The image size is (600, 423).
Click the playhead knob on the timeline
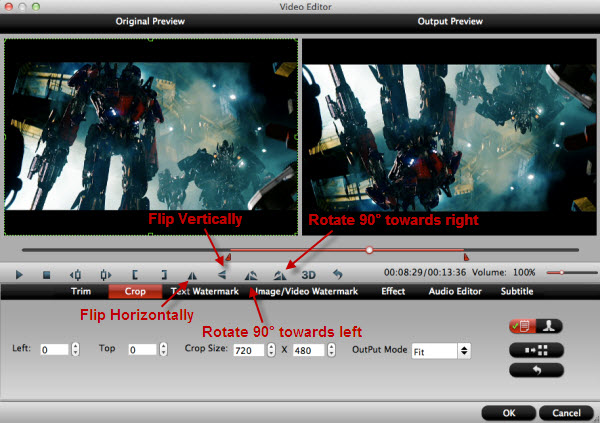pos(369,250)
